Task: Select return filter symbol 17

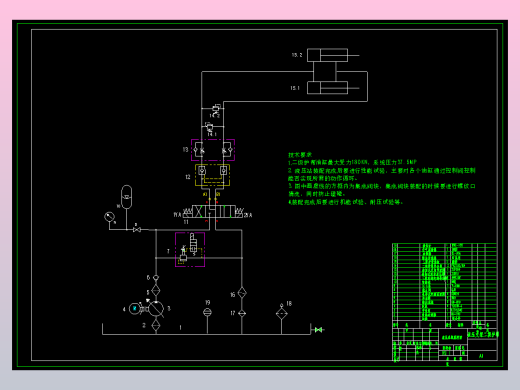Action: 242,313
